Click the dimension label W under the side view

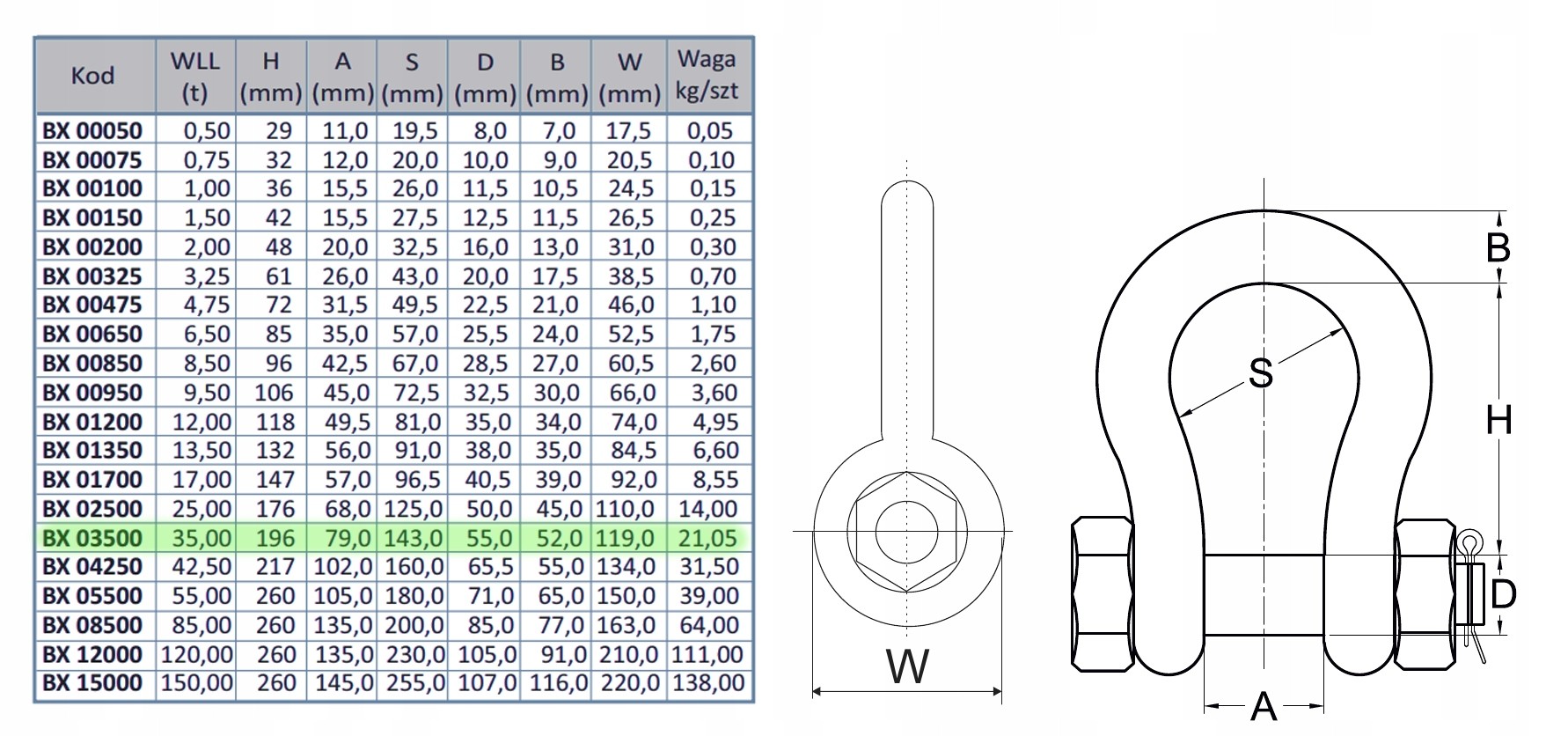[x=907, y=666]
